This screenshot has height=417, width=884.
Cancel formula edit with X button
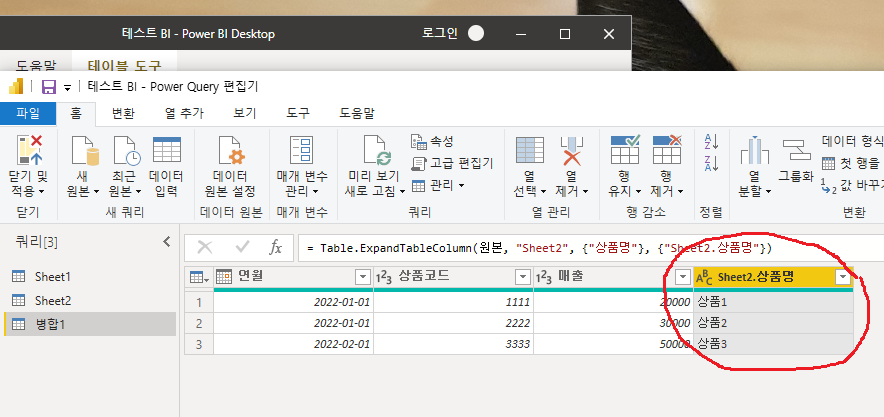(205, 247)
